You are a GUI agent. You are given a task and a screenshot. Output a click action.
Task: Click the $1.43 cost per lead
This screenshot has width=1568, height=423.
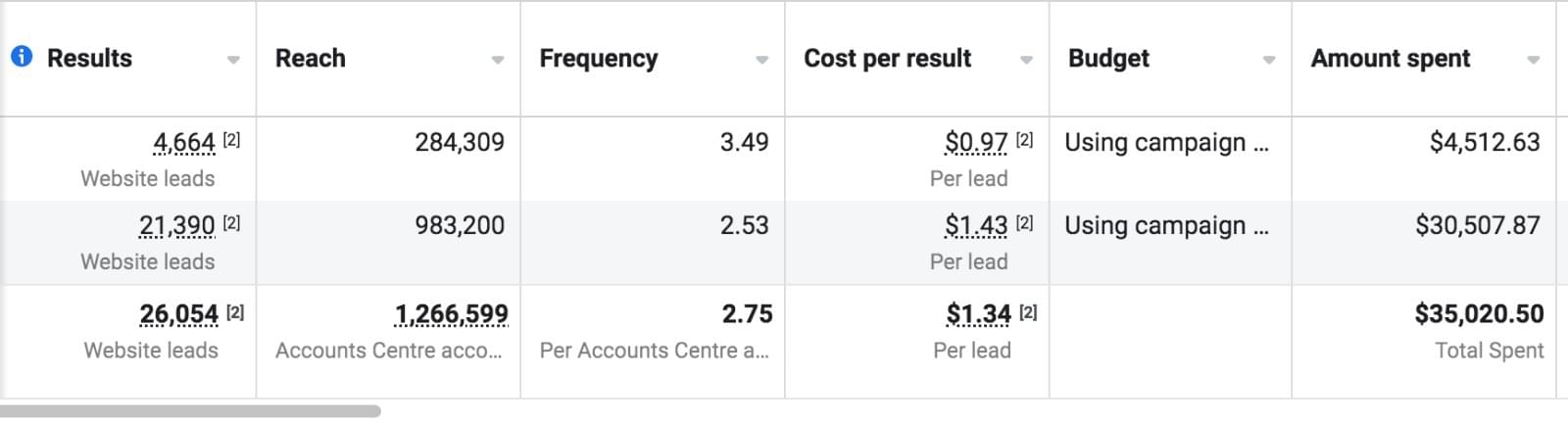tap(975, 226)
